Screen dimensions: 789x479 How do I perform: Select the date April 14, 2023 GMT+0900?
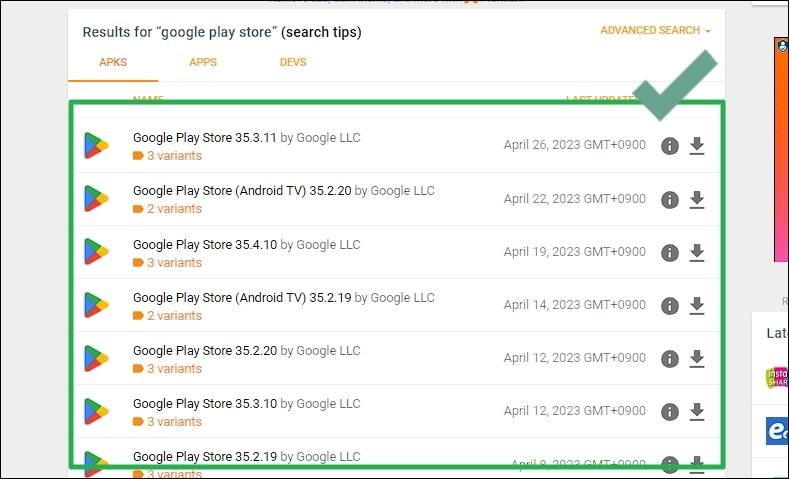tap(575, 305)
